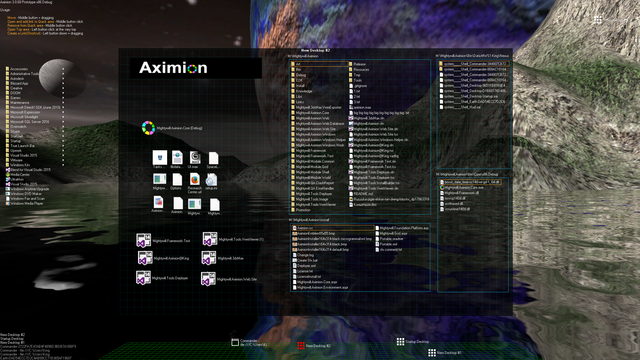Launch Windows Media Player from program list
This screenshot has width=640, height=360.
tap(24, 203)
